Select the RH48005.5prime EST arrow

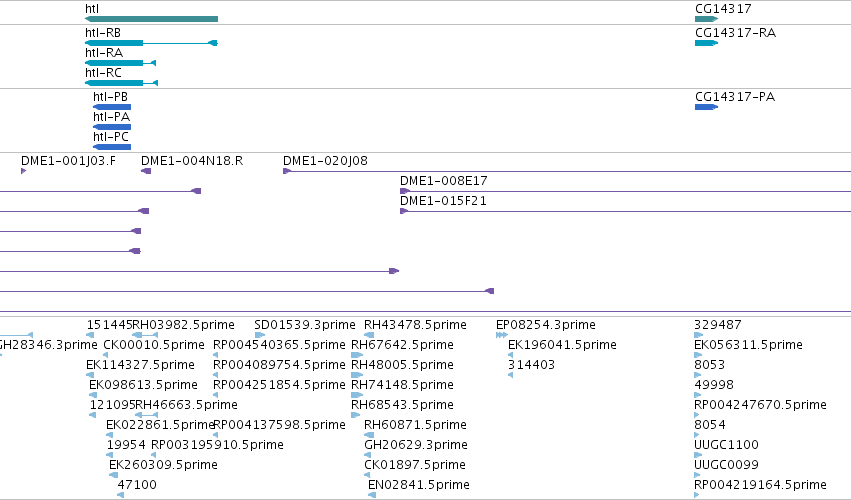357,375
